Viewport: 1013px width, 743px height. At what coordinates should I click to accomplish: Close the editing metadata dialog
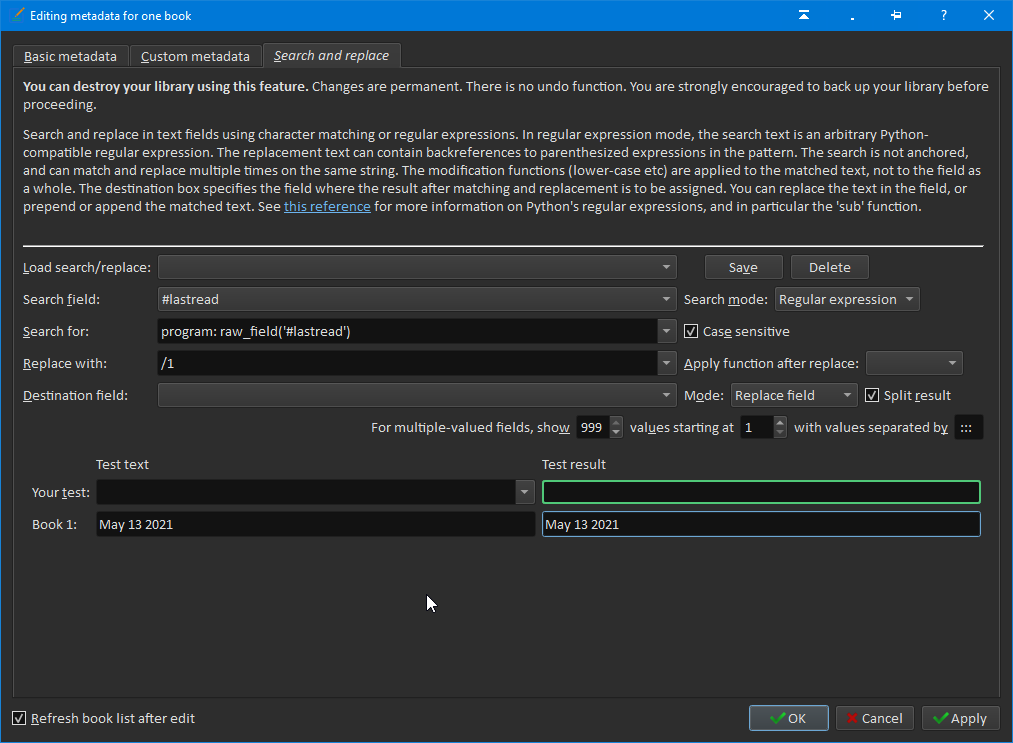(988, 15)
